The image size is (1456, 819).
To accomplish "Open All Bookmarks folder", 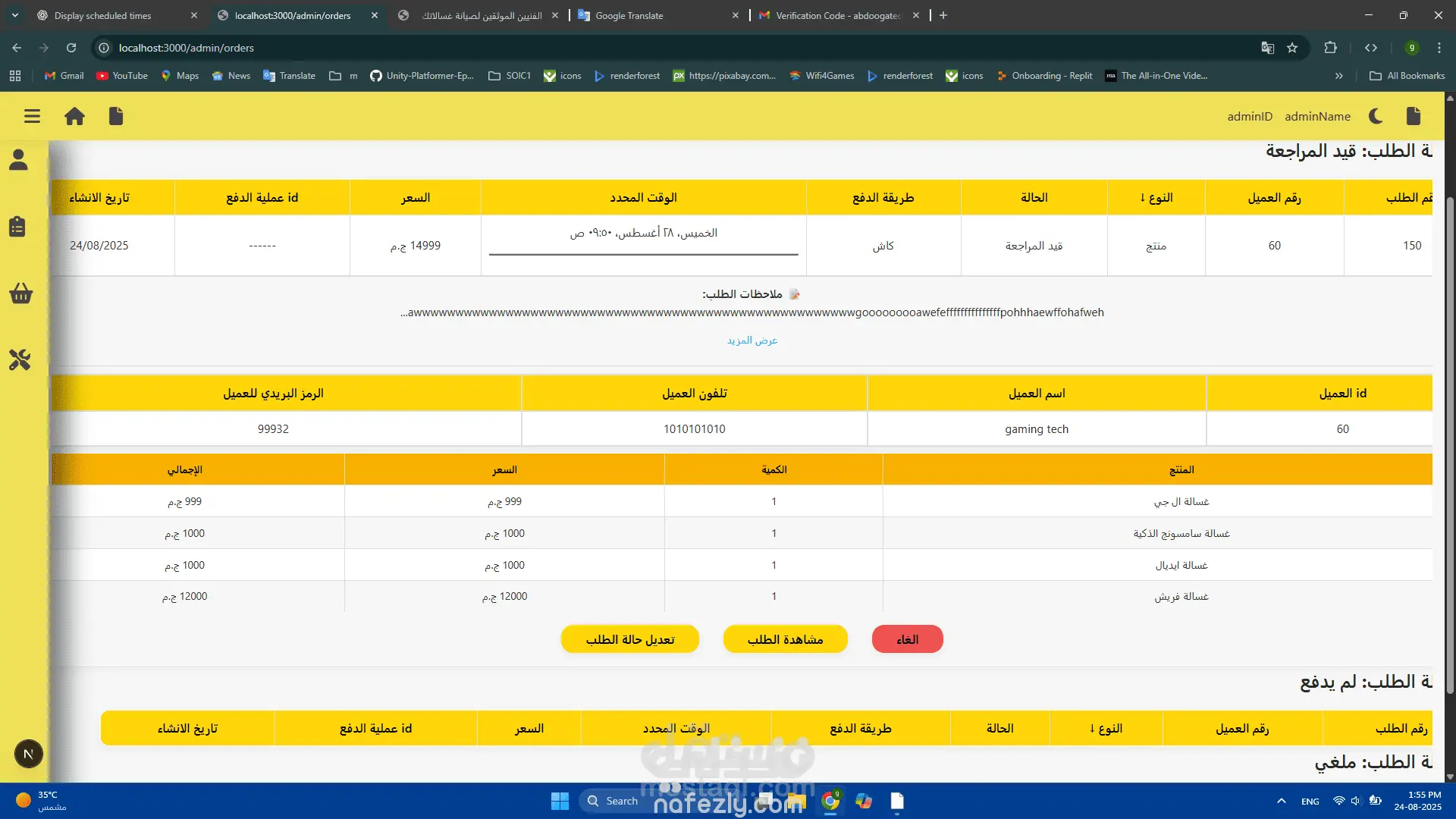I will click(x=1407, y=76).
